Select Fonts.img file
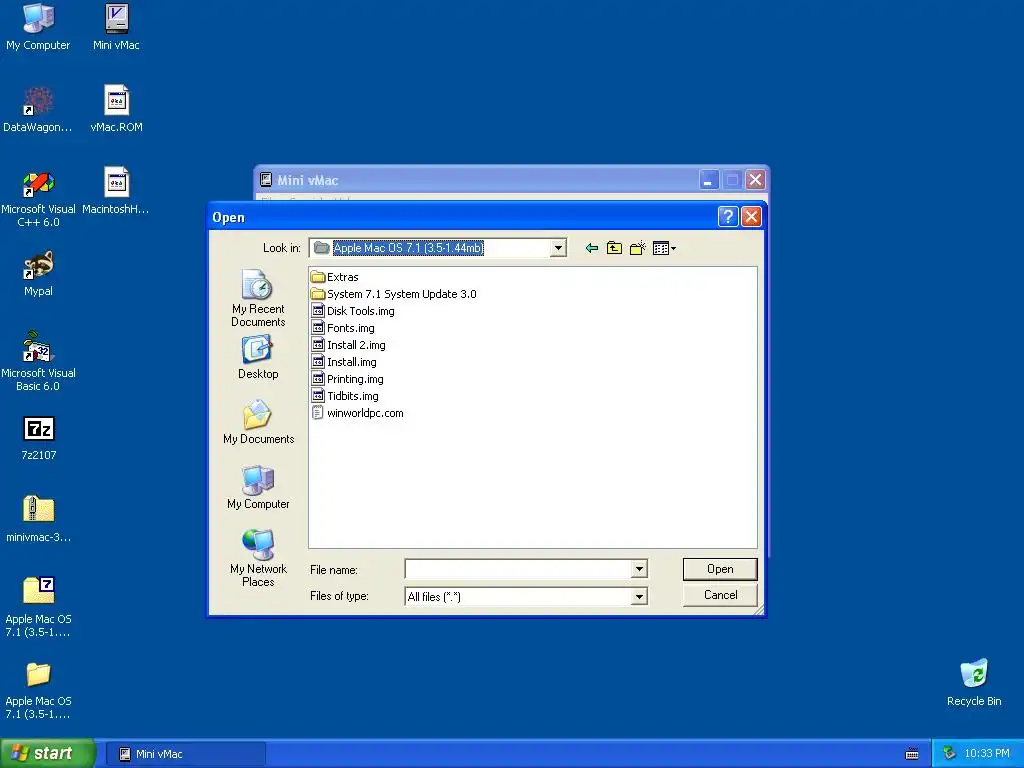 coord(344,328)
